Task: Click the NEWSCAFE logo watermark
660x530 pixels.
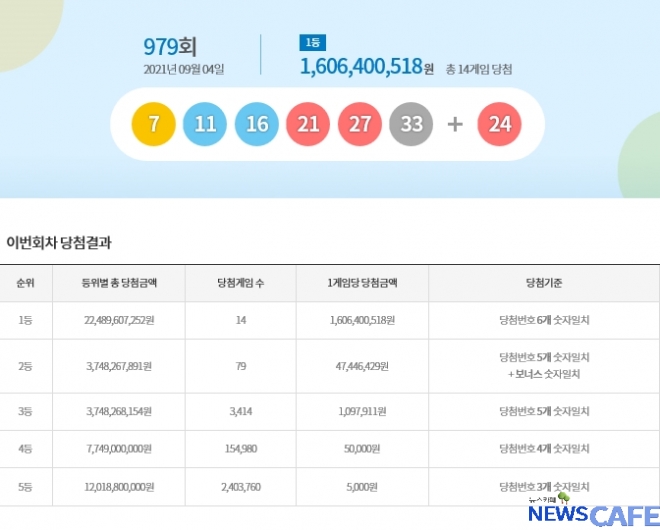Action: click(x=592, y=514)
